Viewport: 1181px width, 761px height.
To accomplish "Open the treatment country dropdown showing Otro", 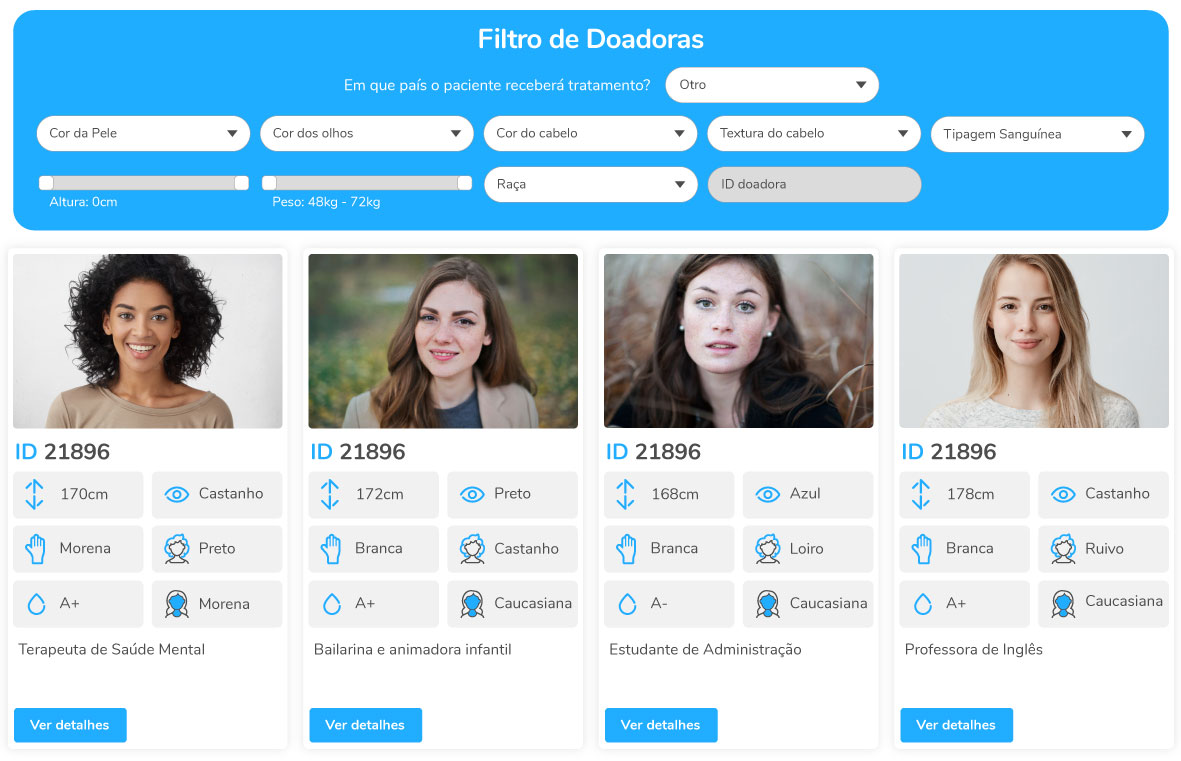I will point(772,85).
